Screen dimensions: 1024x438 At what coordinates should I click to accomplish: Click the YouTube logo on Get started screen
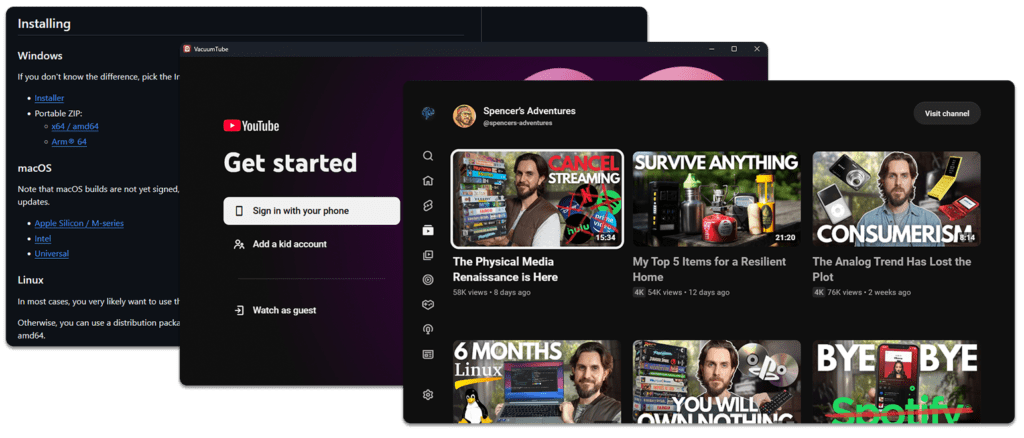pos(251,126)
